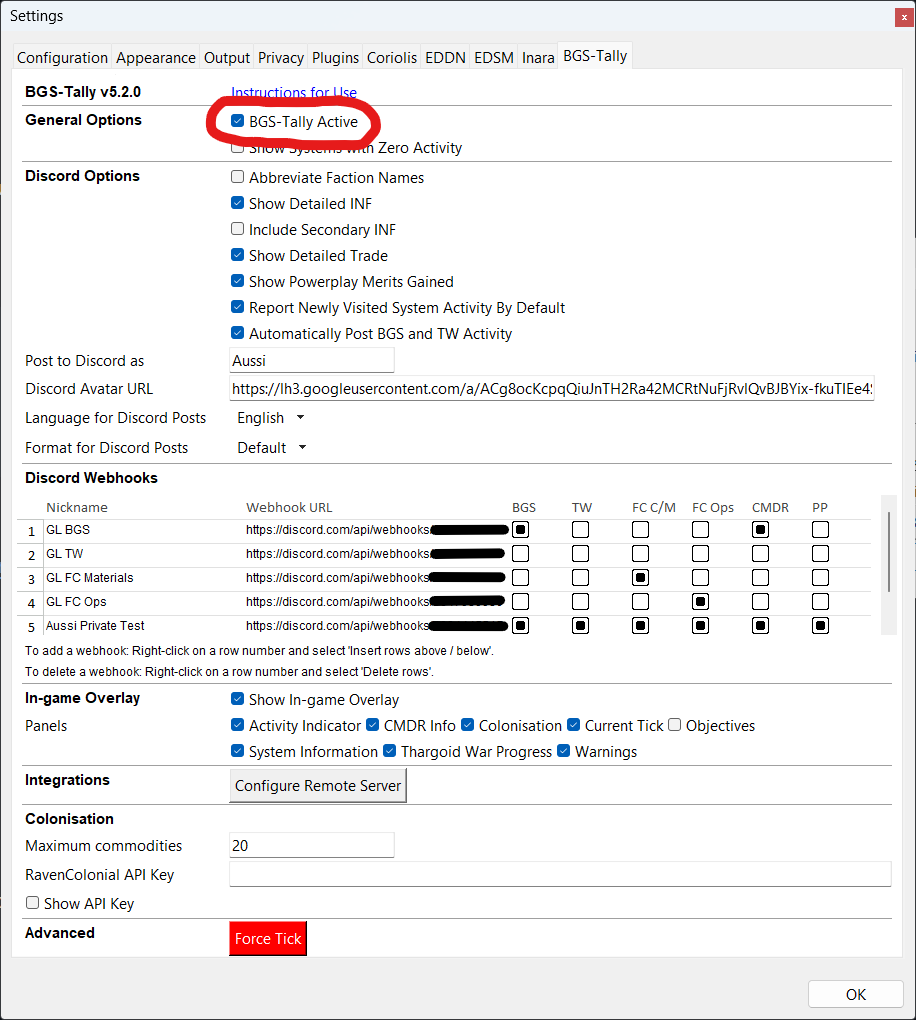Click the Post to Discord as field
Image resolution: width=916 pixels, height=1020 pixels.
pyautogui.click(x=312, y=360)
